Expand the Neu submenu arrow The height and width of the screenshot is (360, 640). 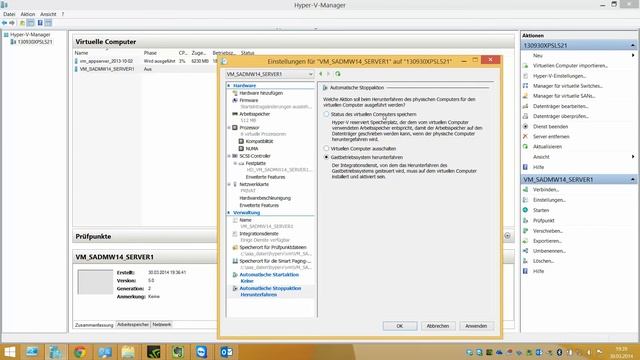(x=633, y=56)
